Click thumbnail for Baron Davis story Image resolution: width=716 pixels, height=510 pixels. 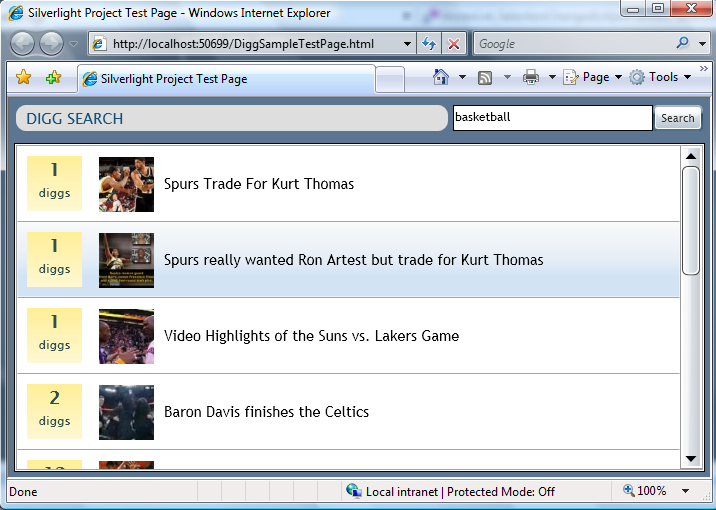click(126, 412)
